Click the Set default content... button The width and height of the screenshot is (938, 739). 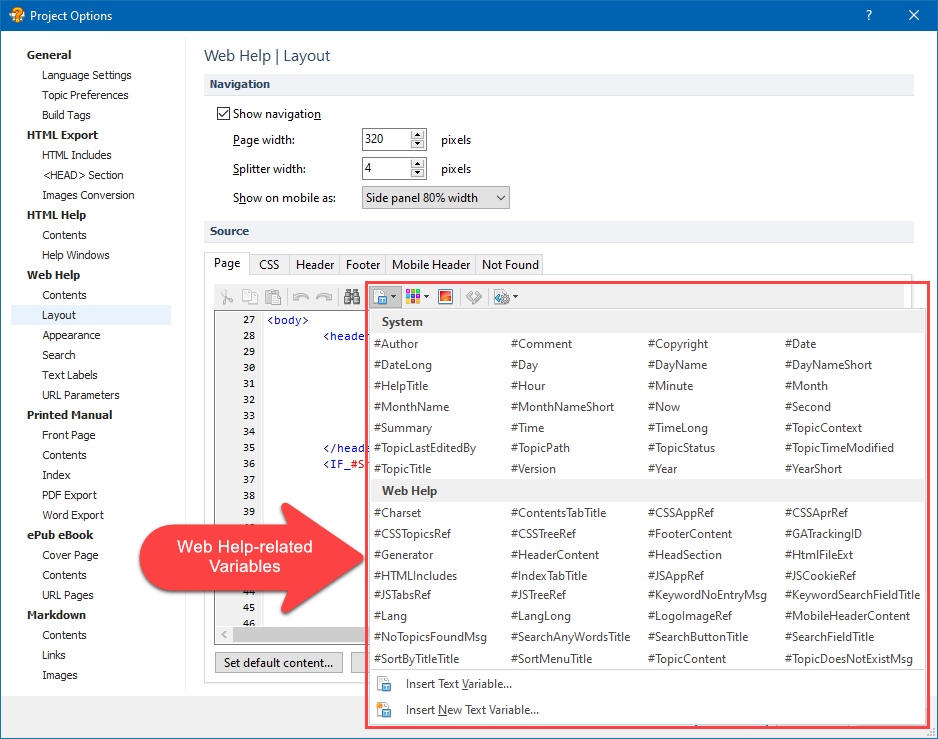coord(279,663)
